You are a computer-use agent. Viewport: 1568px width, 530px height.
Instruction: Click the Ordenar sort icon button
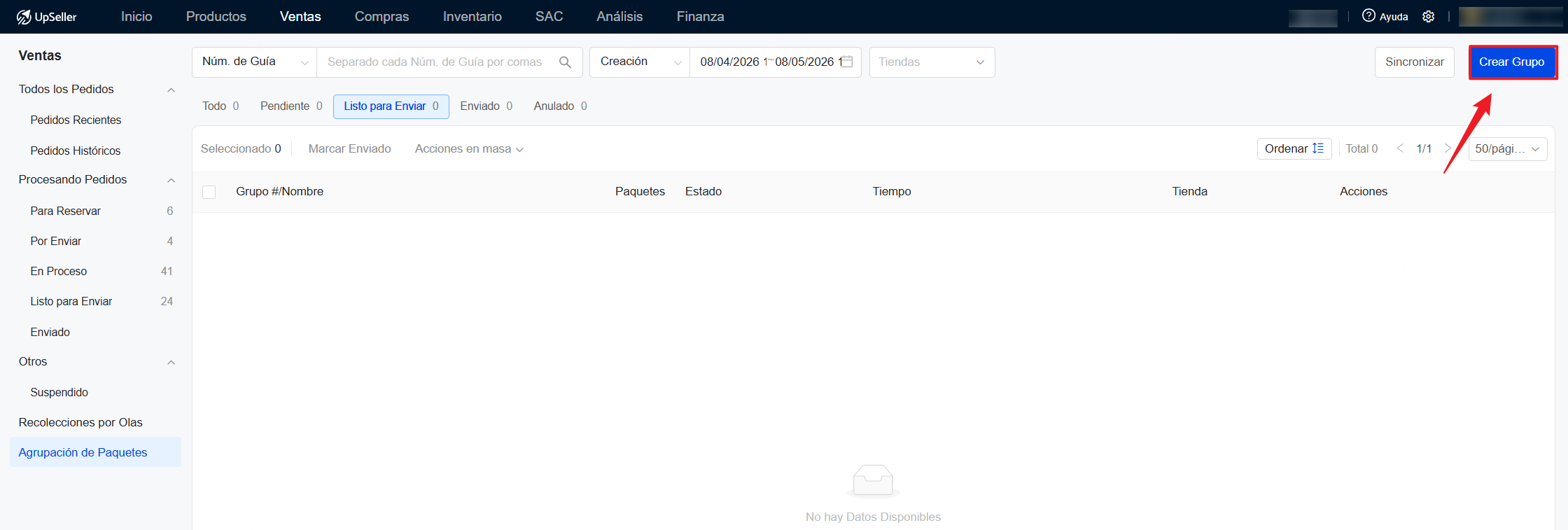coord(1294,148)
